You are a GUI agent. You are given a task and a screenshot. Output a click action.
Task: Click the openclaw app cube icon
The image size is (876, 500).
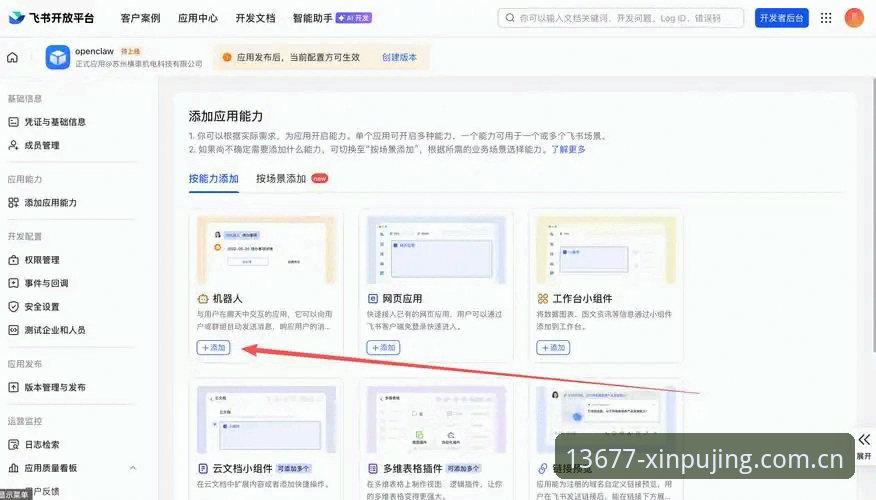pos(58,57)
